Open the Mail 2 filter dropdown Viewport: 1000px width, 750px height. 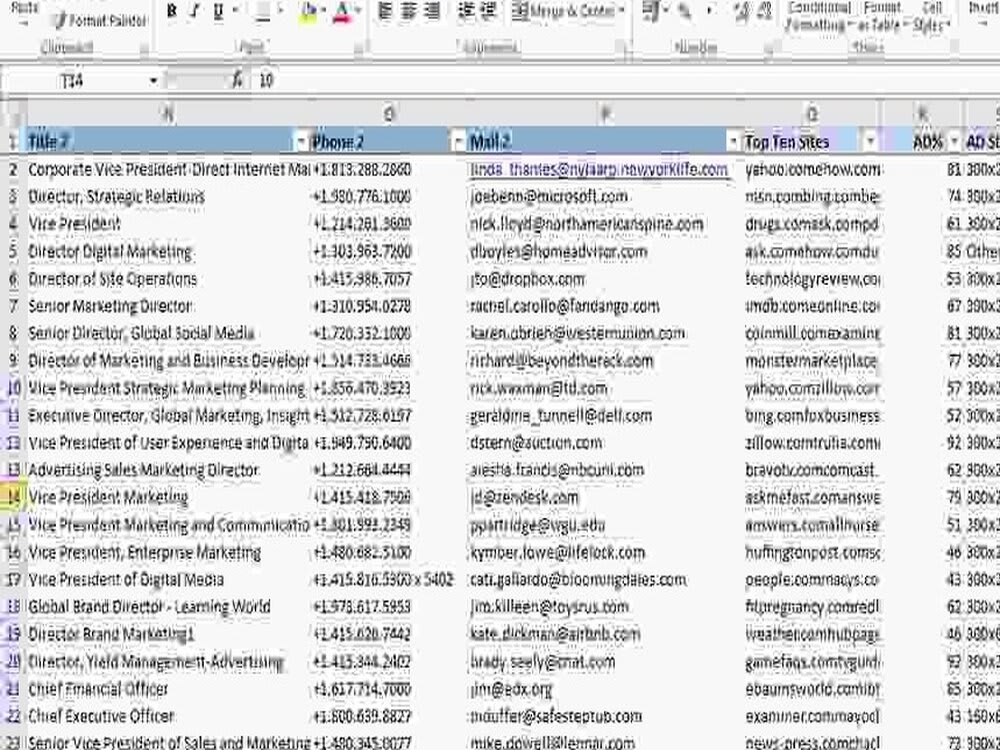point(733,142)
